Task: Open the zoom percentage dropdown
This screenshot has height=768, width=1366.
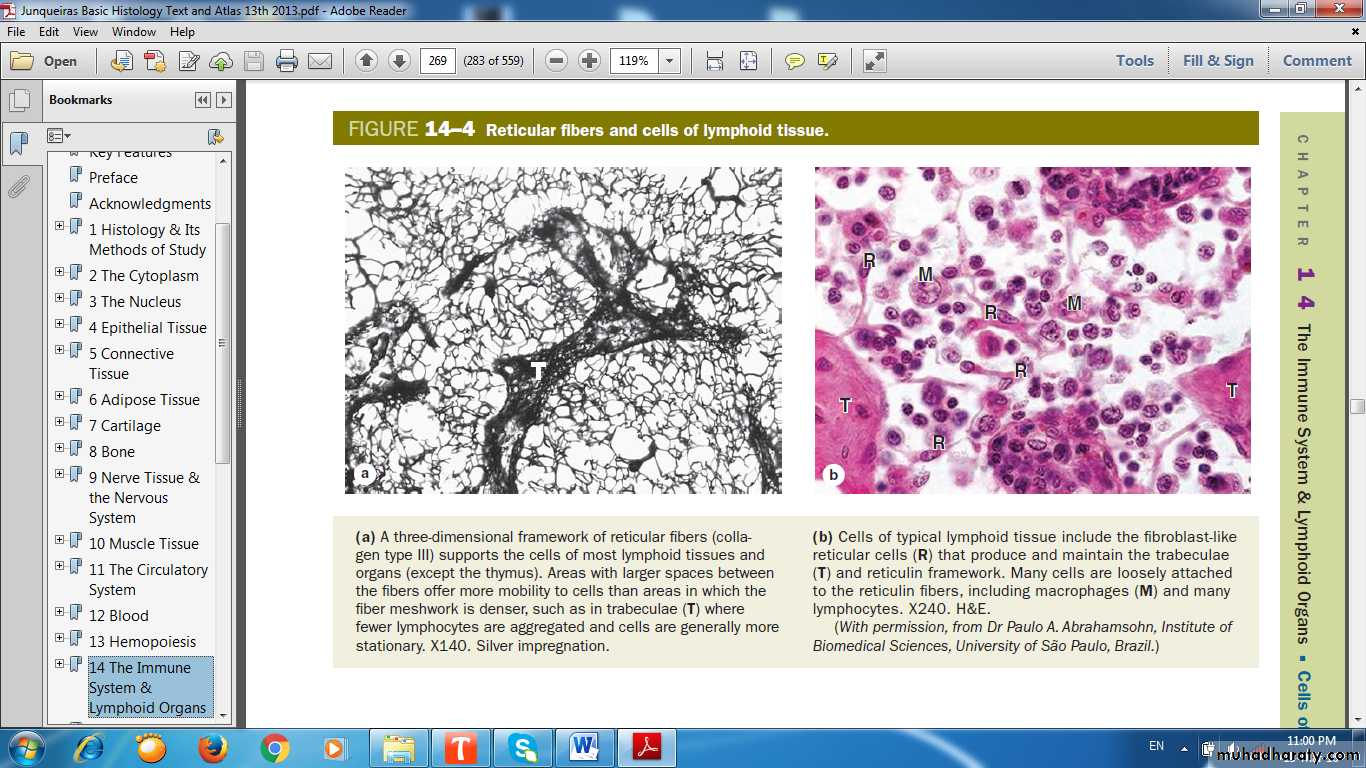Action: point(669,61)
